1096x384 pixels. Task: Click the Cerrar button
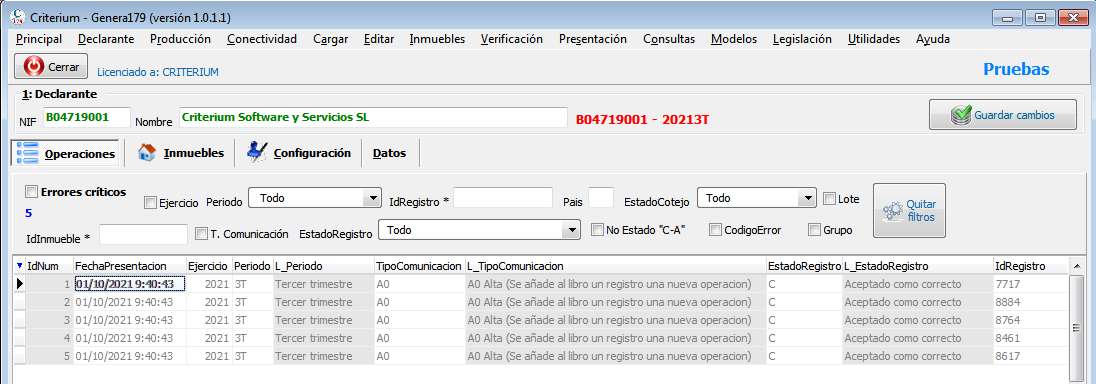[x=51, y=66]
